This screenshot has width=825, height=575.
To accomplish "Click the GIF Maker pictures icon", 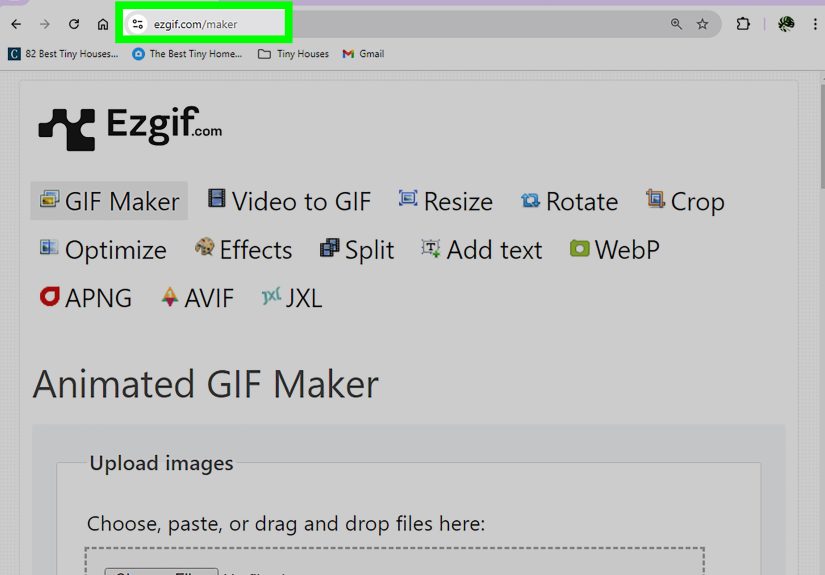I will (49, 199).
